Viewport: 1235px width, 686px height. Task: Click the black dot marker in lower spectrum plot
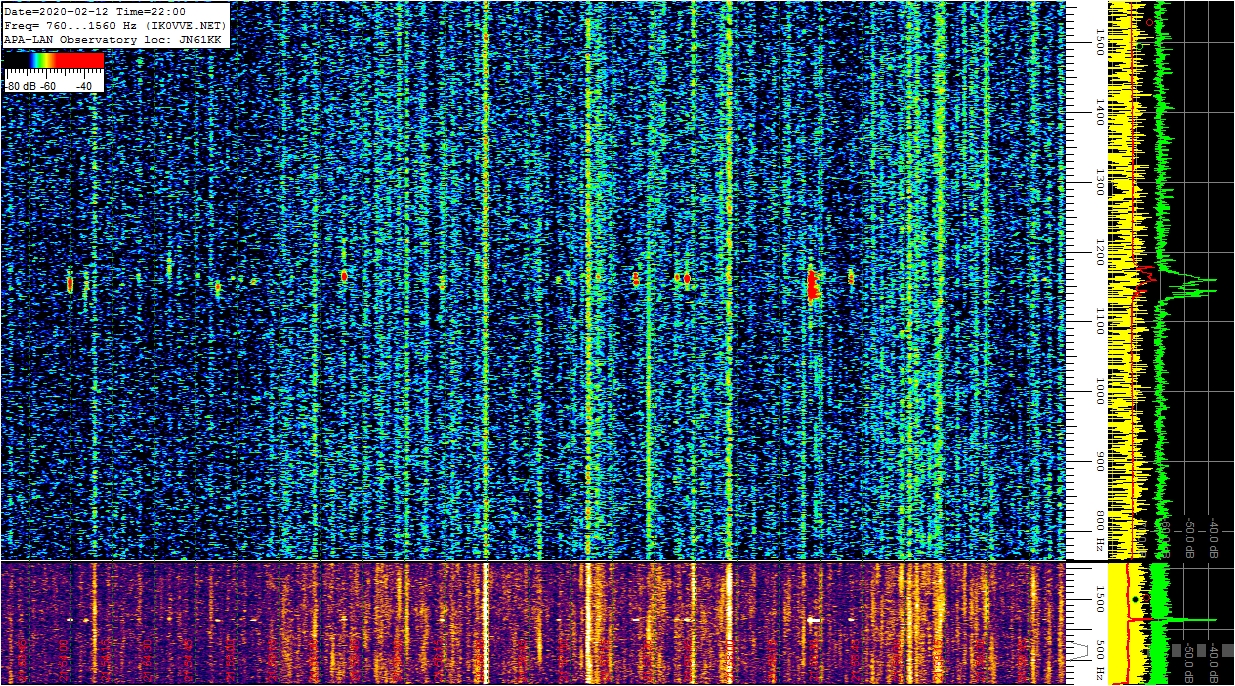point(1135,599)
